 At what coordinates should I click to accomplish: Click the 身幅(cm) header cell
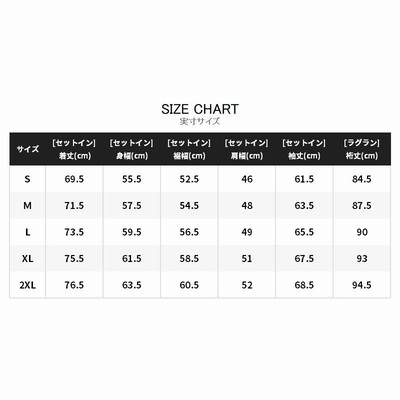132,149
